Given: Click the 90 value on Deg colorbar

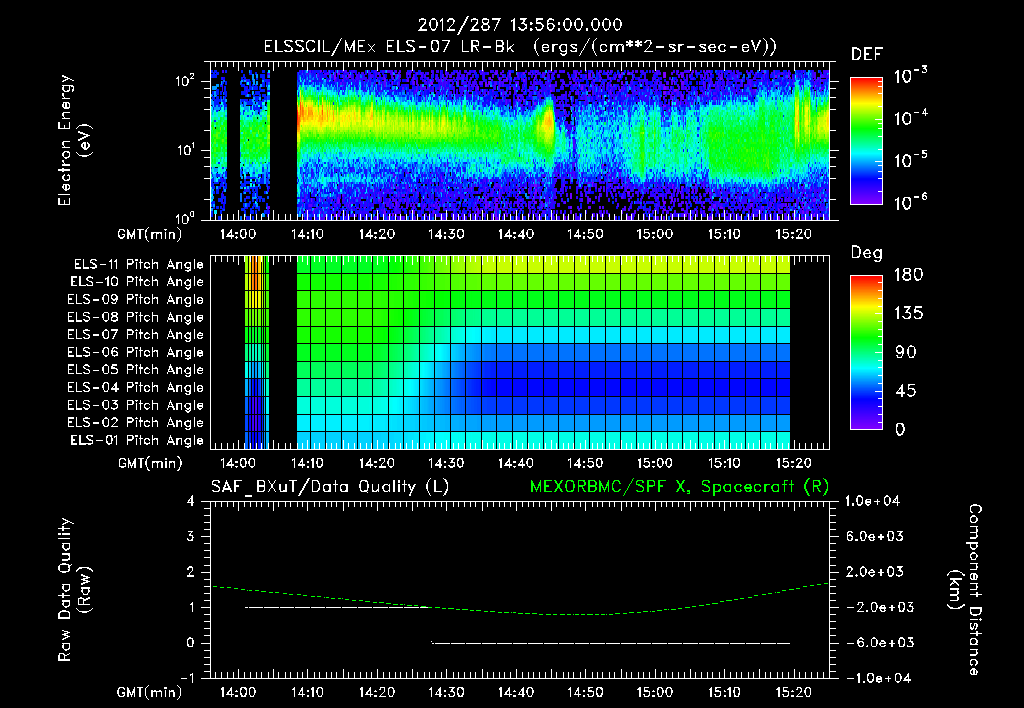Looking at the screenshot, I should click(906, 353).
